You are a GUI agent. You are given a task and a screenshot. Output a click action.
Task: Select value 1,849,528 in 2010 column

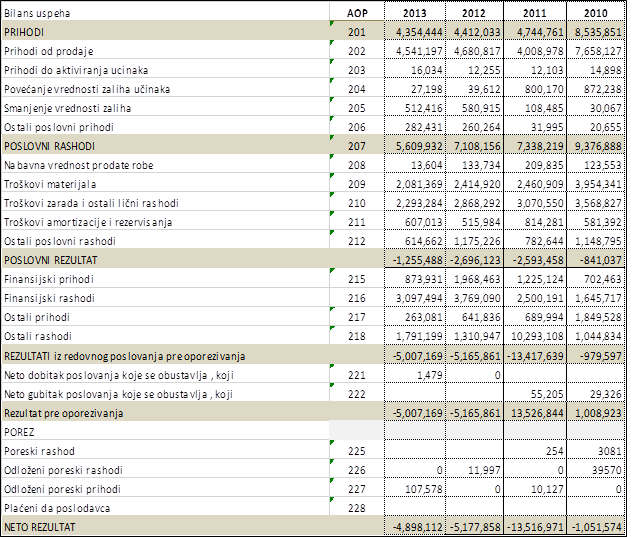click(598, 317)
